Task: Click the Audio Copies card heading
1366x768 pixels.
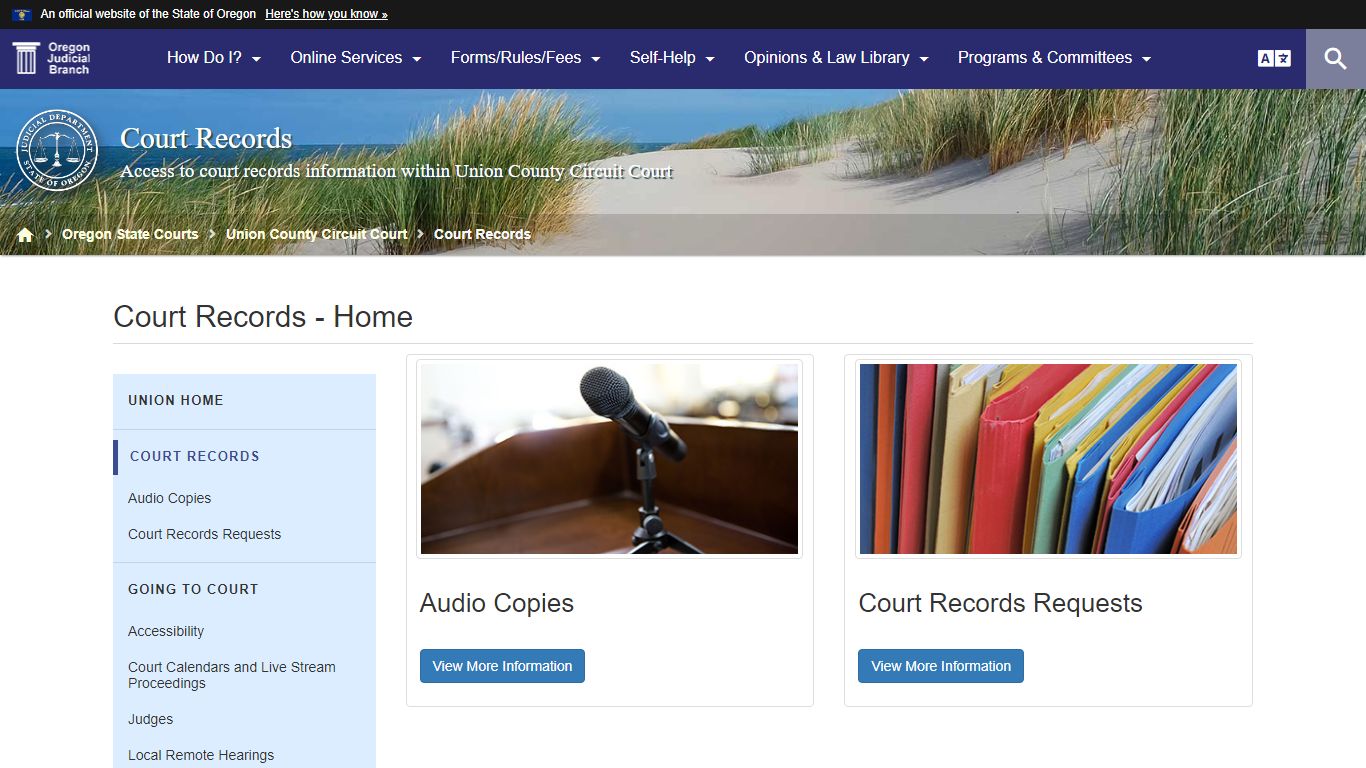Action: pyautogui.click(x=497, y=603)
